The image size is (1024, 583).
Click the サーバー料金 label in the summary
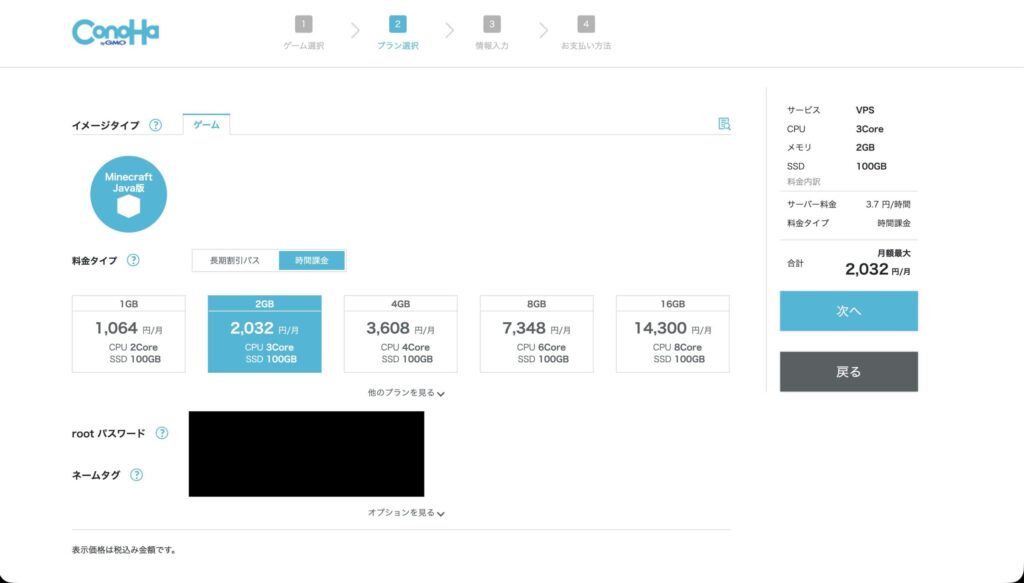click(811, 204)
